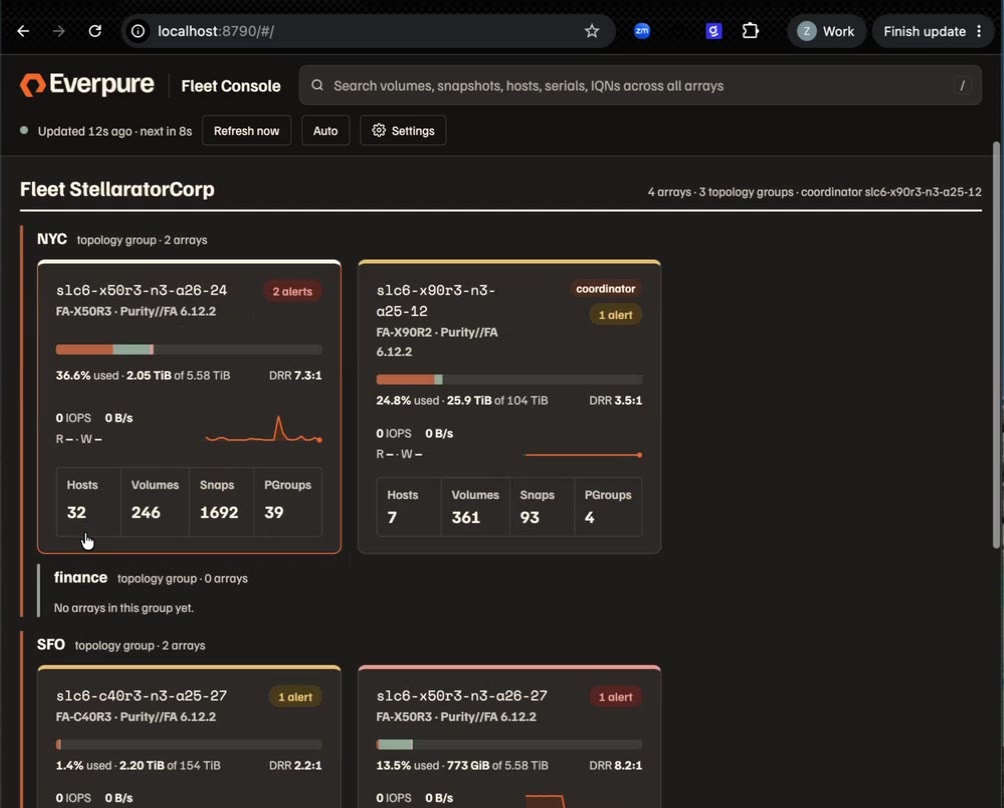
Task: Open the Zoom extension icon
Action: tap(642, 30)
